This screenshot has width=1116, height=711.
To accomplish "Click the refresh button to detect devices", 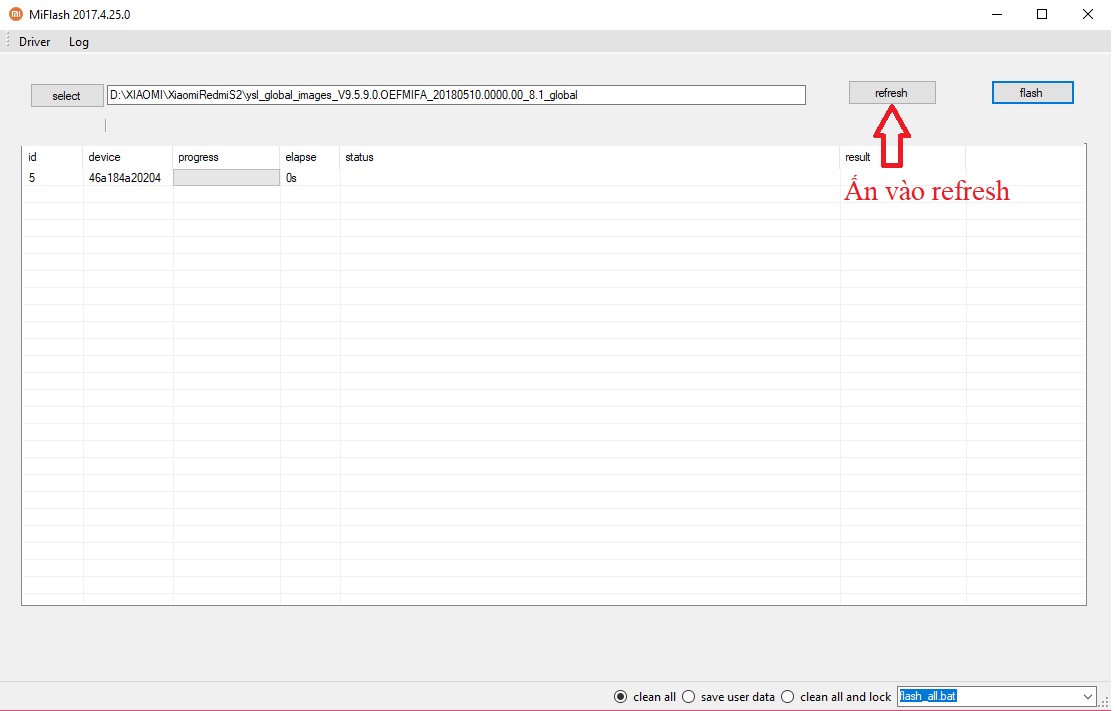I will [892, 93].
